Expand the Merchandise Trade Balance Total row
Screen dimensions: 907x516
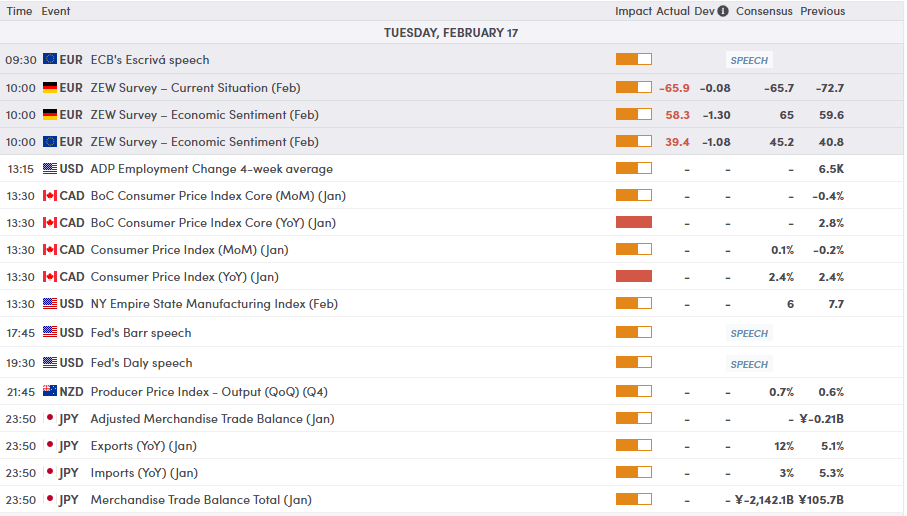click(x=201, y=500)
